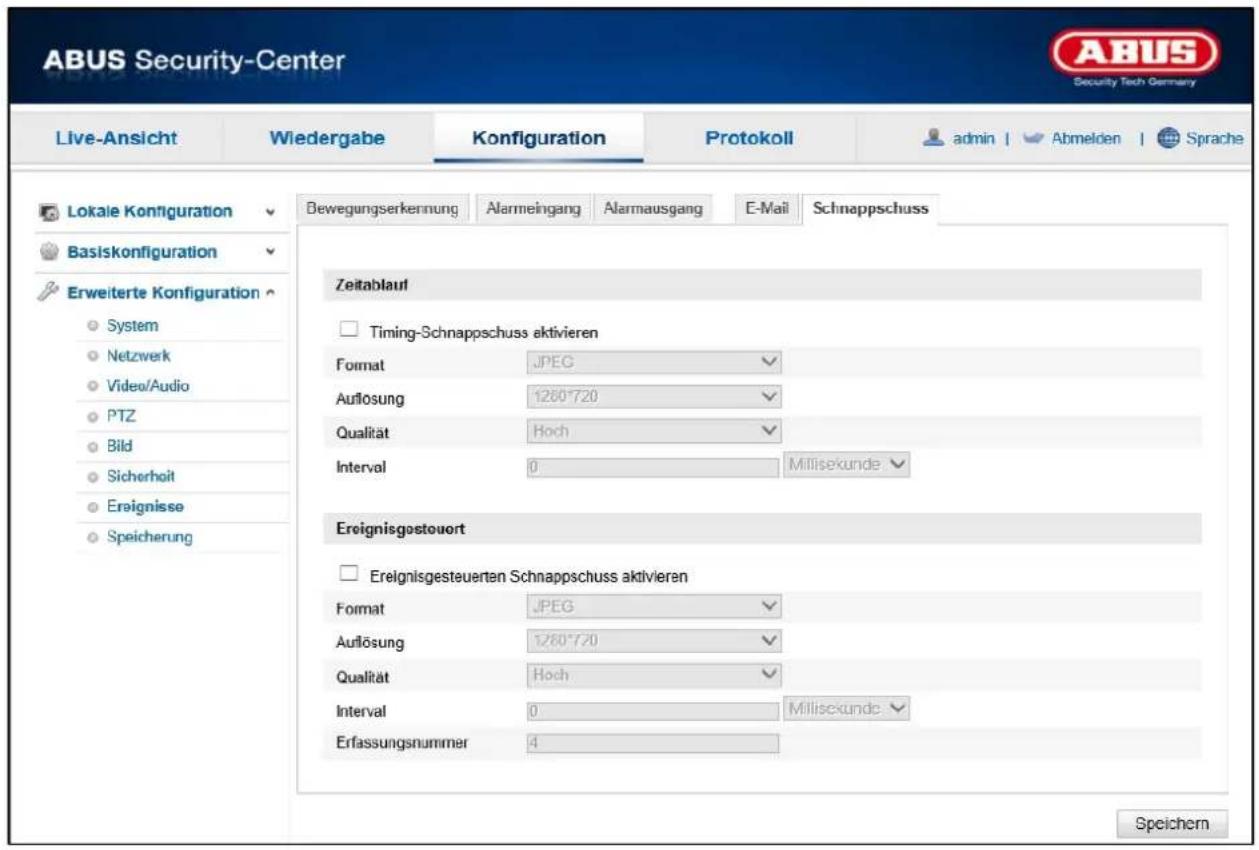Open the Alarmausgang tab
Screen dimensions: 1259x850
tap(653, 208)
